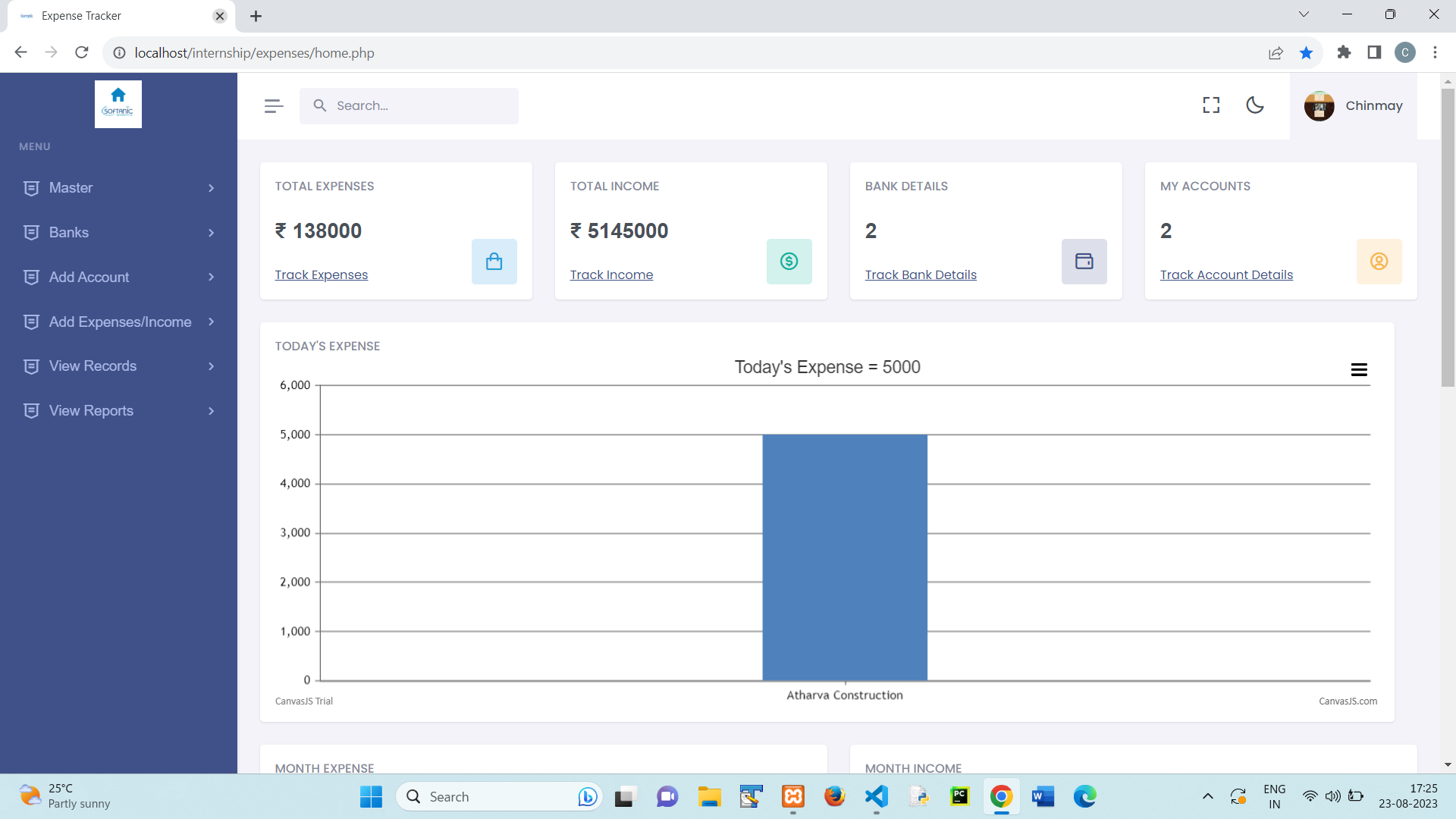This screenshot has height=819, width=1456.
Task: Share this page icon
Action: 1276,52
